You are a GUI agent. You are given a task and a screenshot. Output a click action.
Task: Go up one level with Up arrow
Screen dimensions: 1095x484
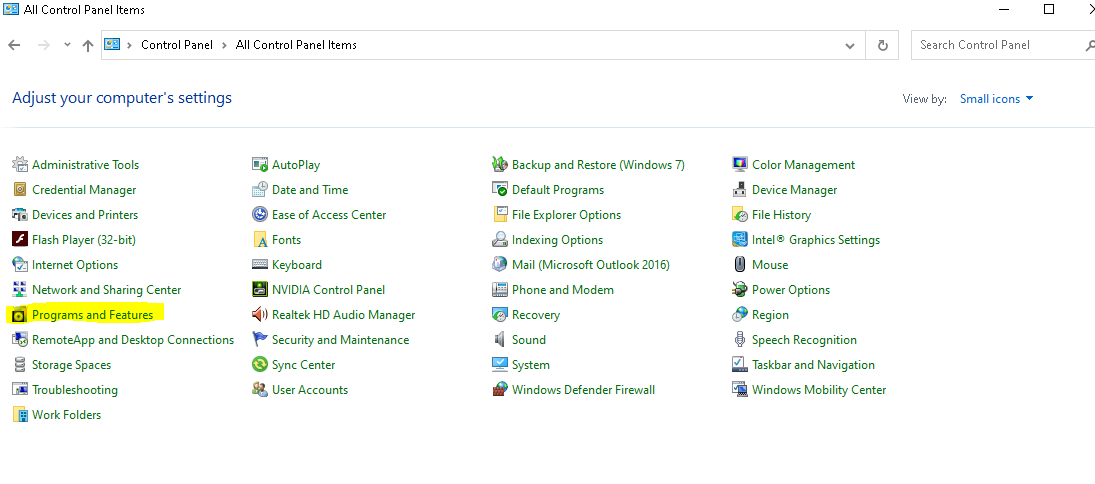[87, 45]
